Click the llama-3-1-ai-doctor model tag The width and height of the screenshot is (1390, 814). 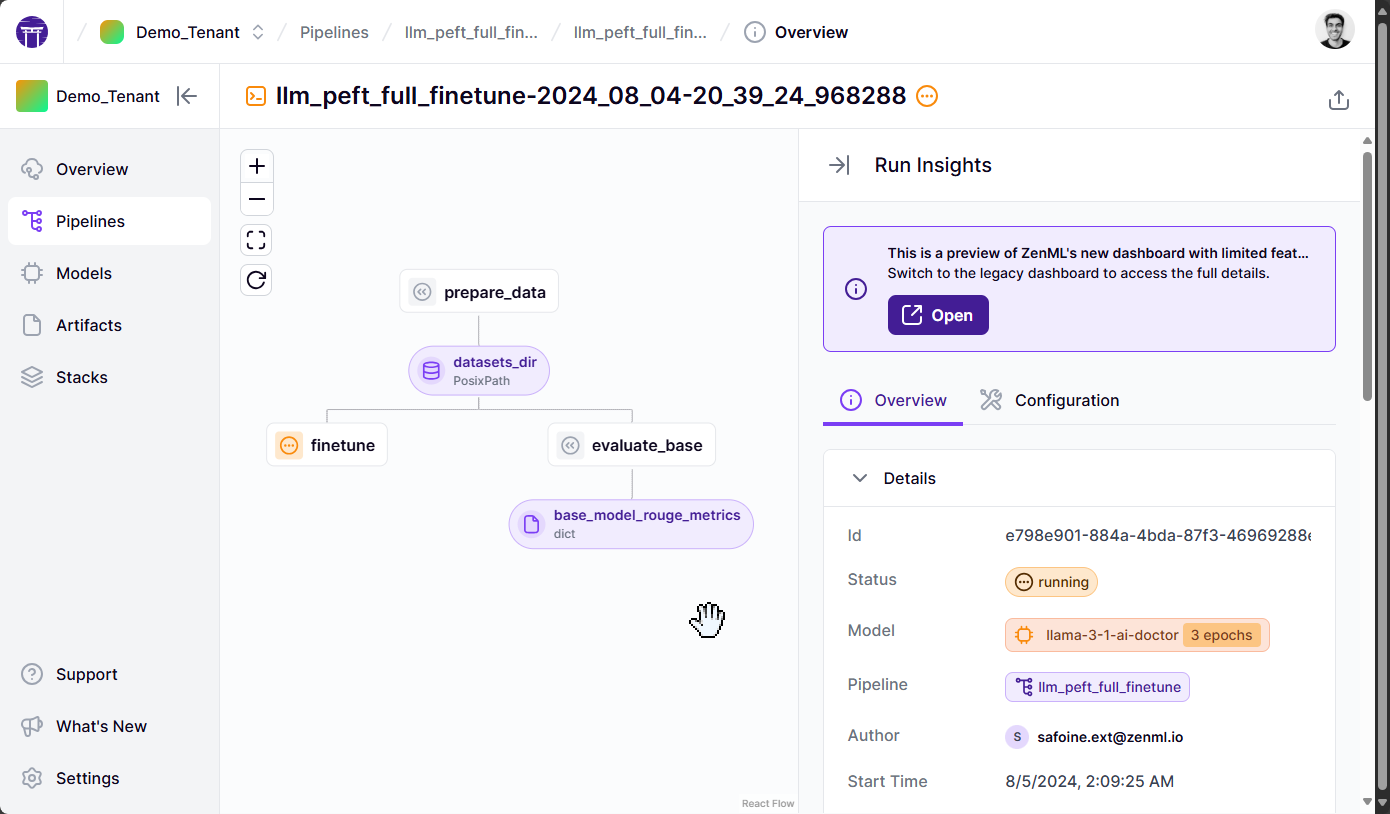[x=1111, y=635]
